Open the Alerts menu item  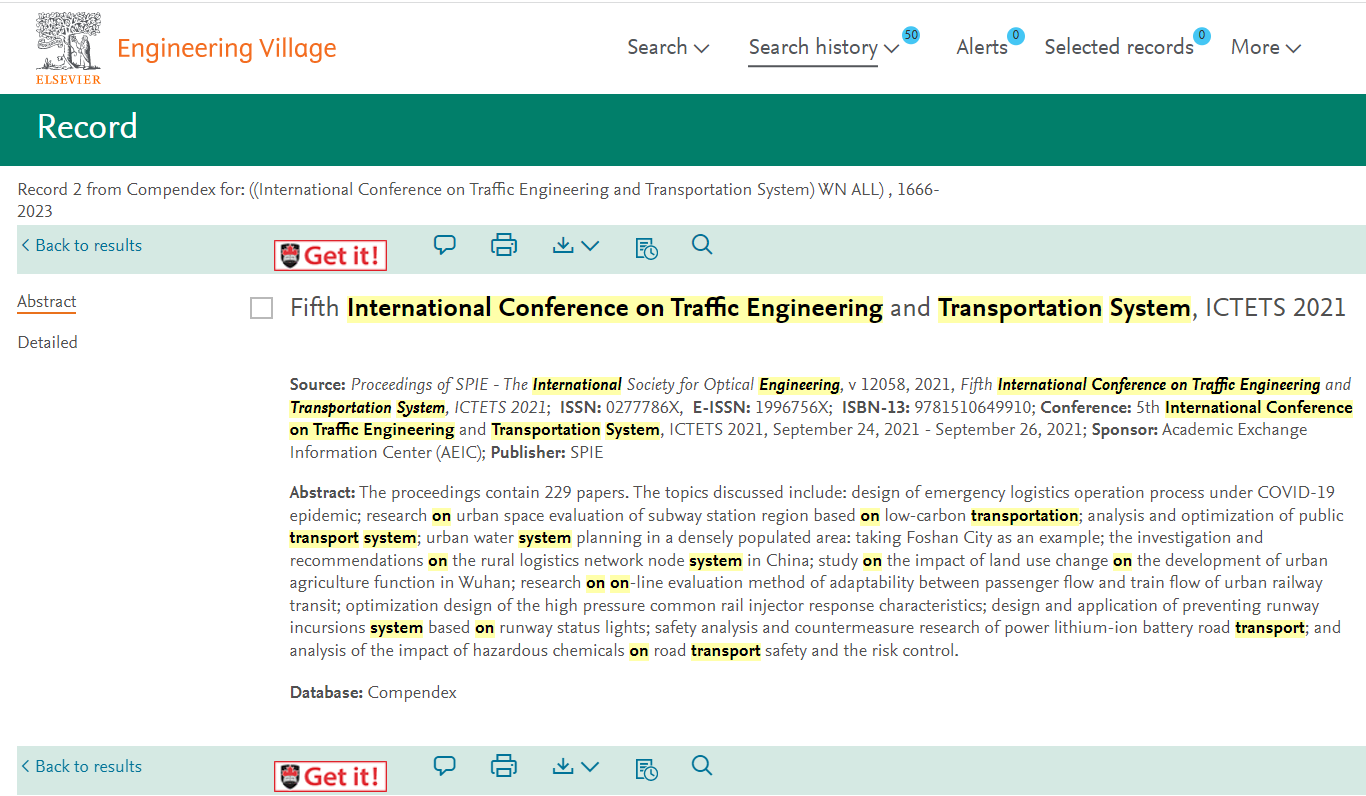click(x=982, y=47)
